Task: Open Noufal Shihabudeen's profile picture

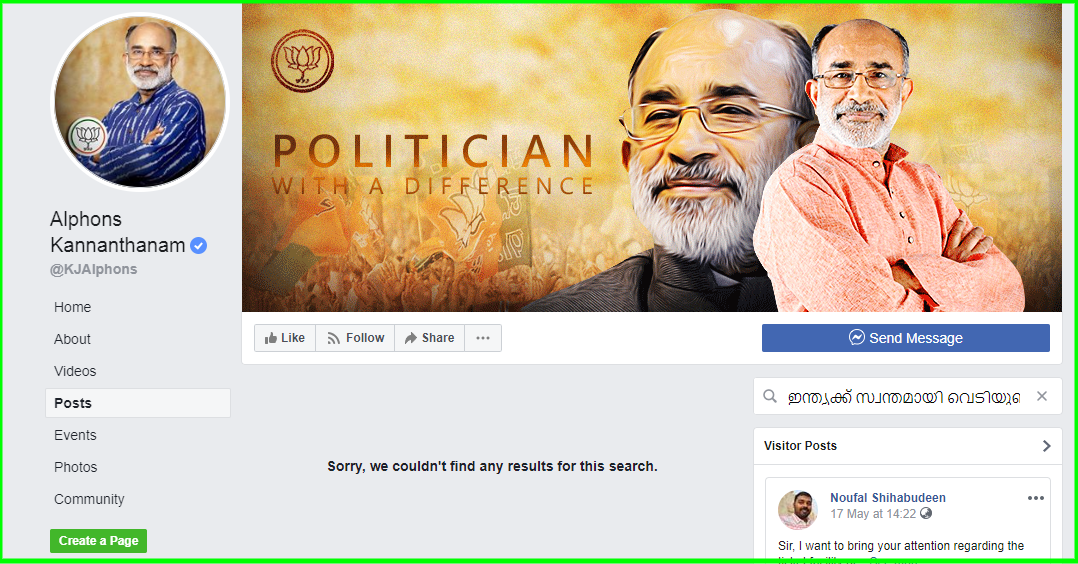Action: coord(798,510)
